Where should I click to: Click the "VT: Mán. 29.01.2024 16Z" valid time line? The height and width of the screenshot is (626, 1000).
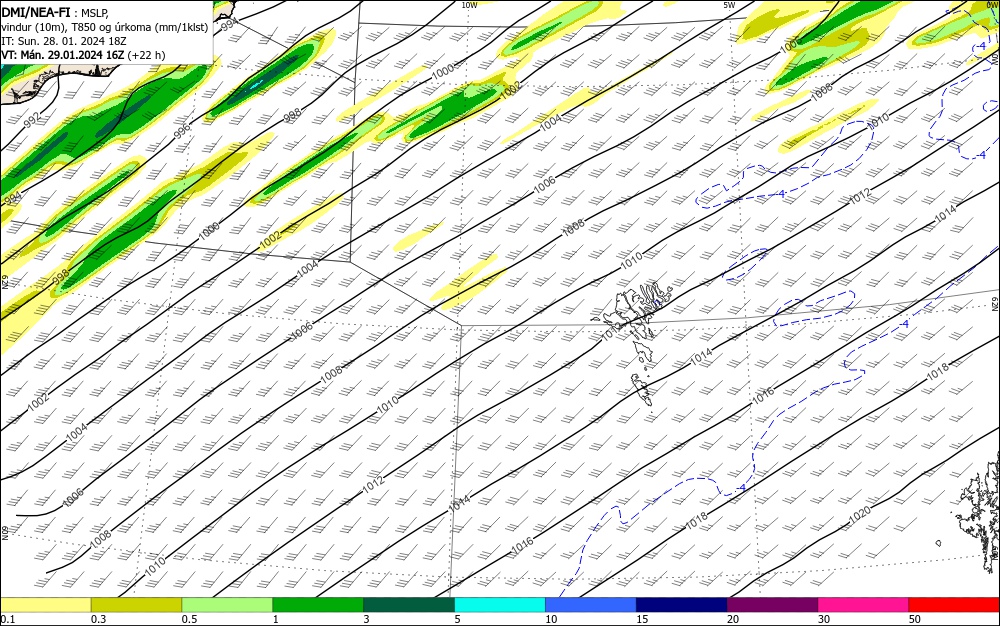pyautogui.click(x=83, y=55)
